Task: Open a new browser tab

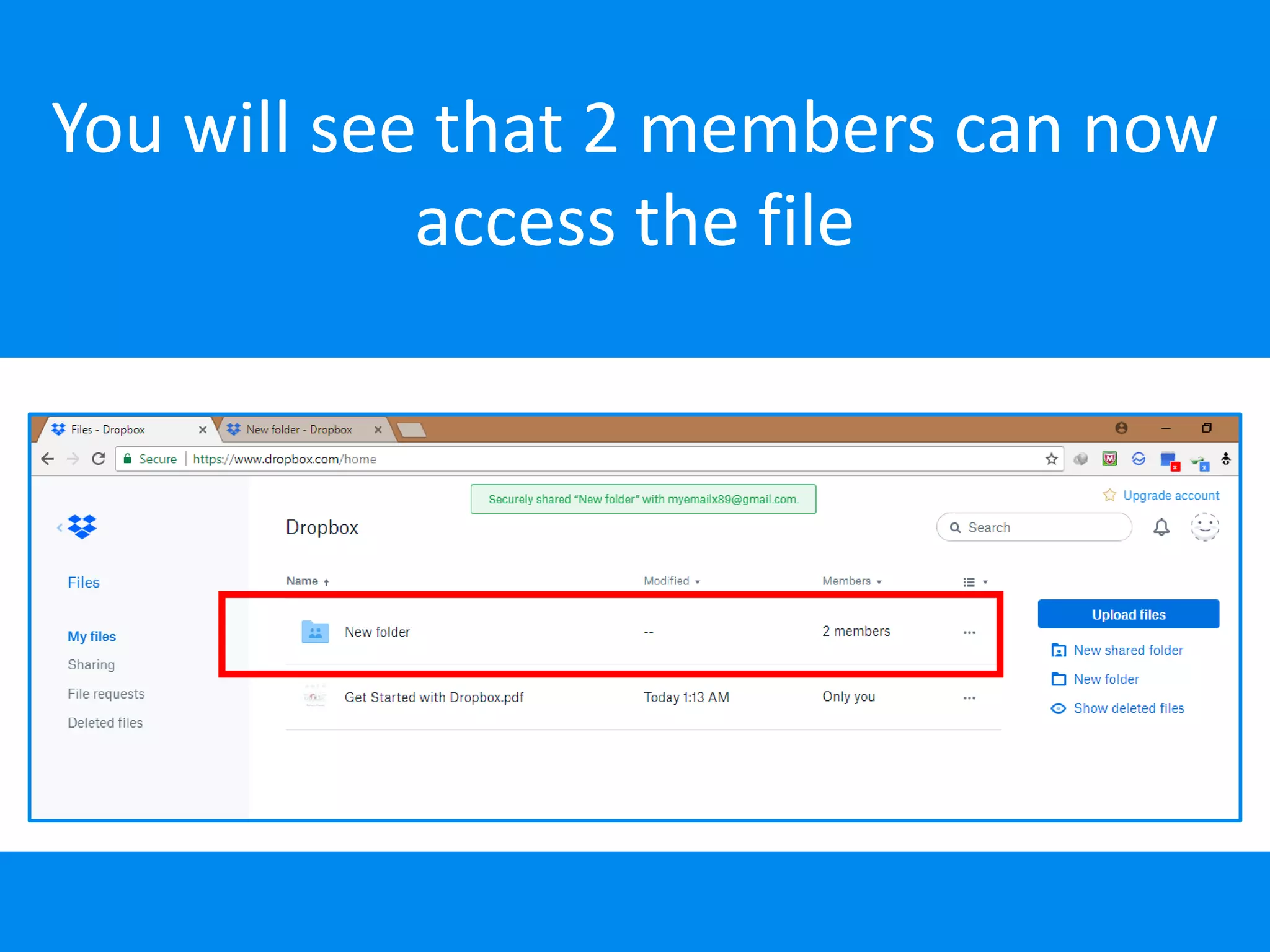Action: [411, 430]
